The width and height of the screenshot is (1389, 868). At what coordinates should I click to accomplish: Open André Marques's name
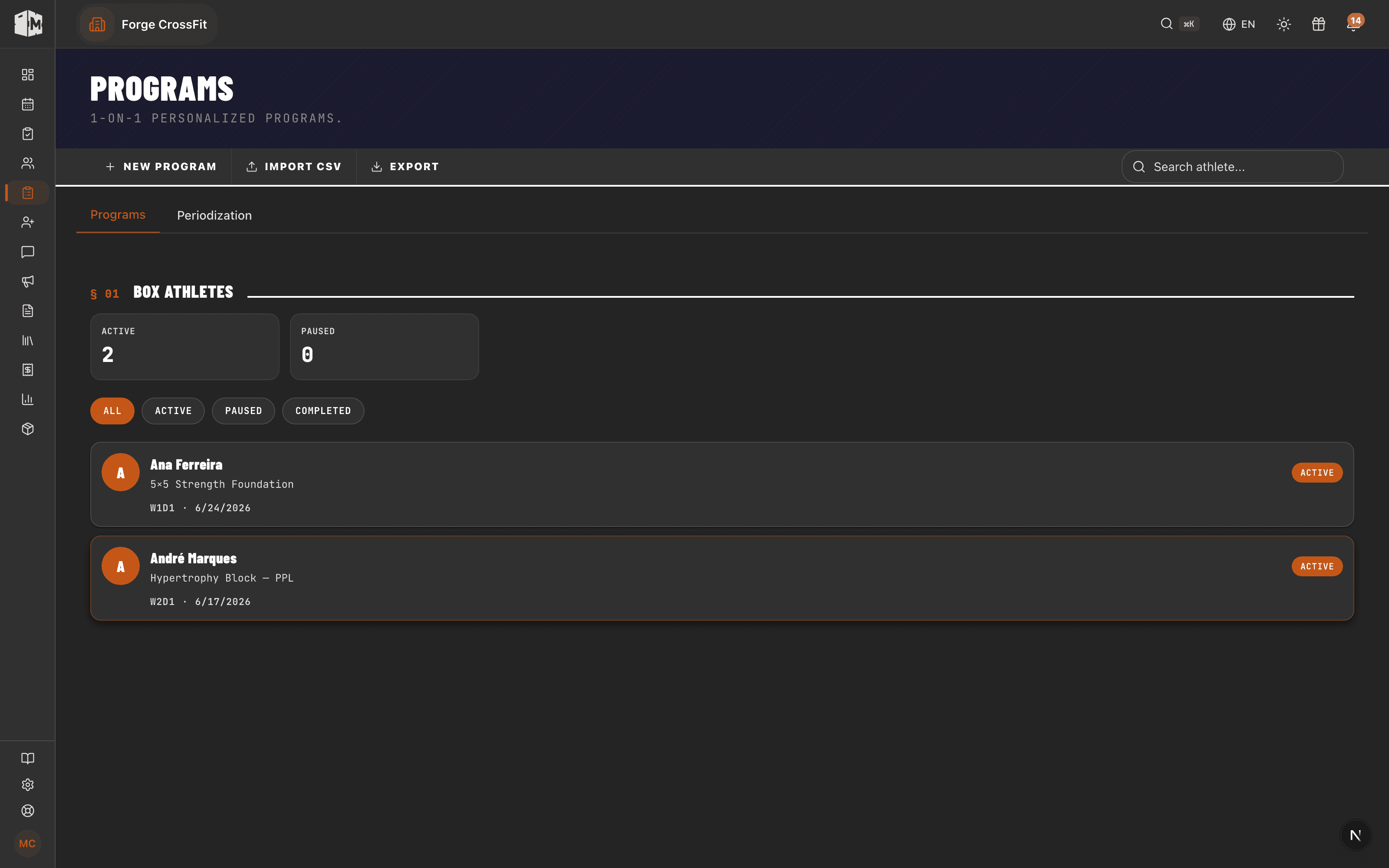(x=194, y=558)
